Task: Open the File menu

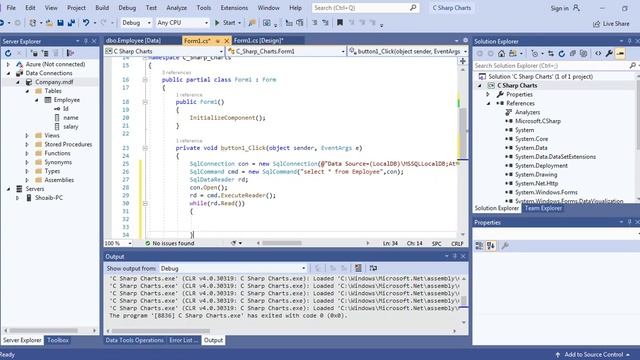Action: 11,8
